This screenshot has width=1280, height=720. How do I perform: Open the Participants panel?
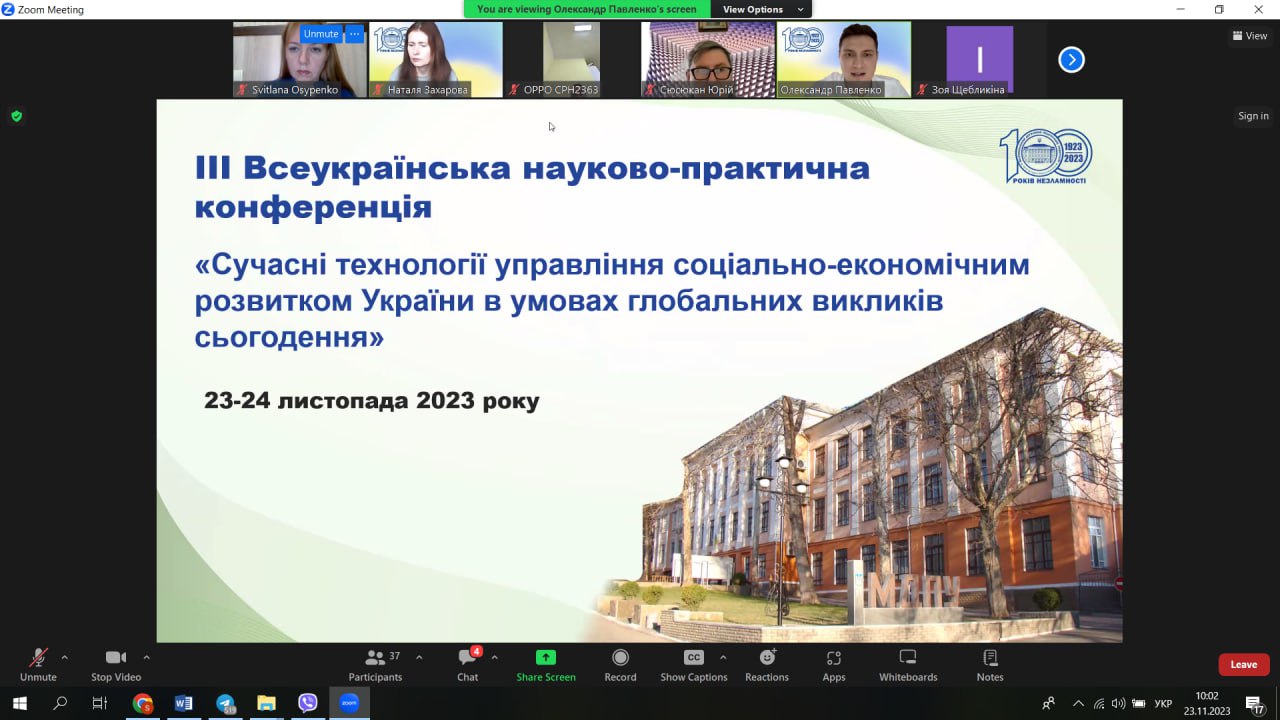[x=376, y=664]
